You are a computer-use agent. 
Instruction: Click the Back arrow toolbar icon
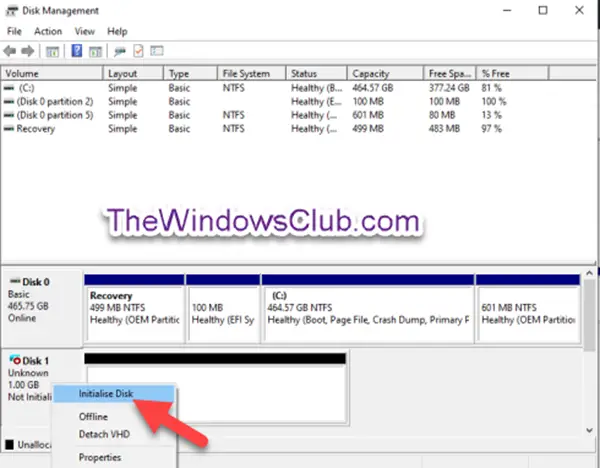click(x=10, y=51)
